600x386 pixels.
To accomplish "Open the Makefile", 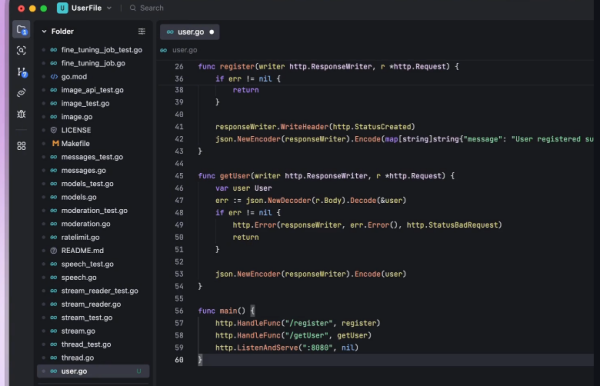I will coord(75,143).
